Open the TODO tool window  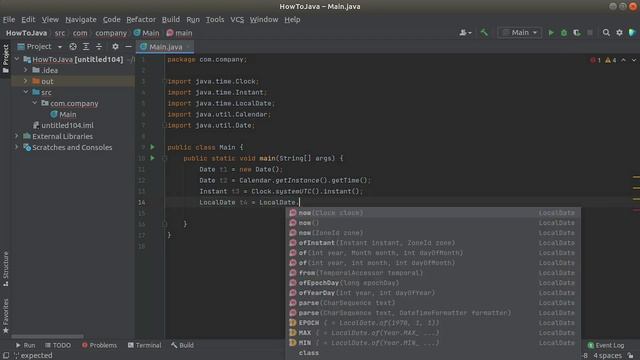(58, 345)
